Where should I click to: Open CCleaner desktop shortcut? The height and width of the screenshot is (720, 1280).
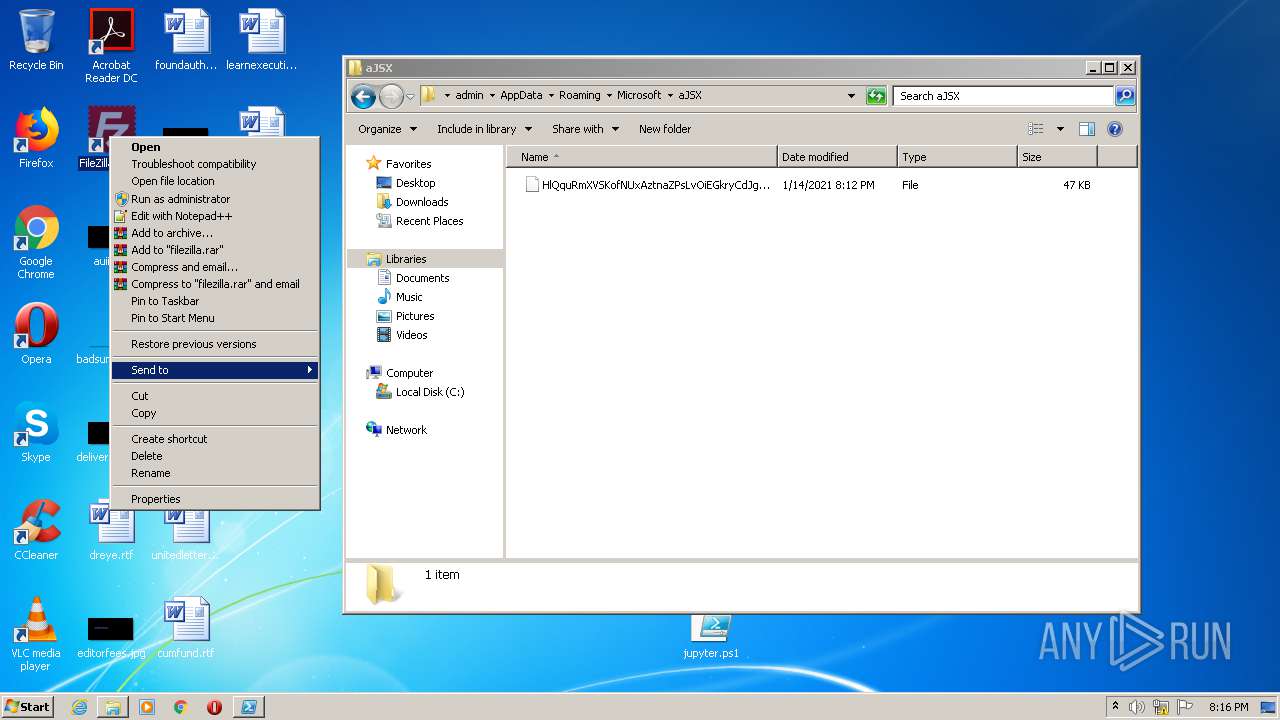point(36,530)
